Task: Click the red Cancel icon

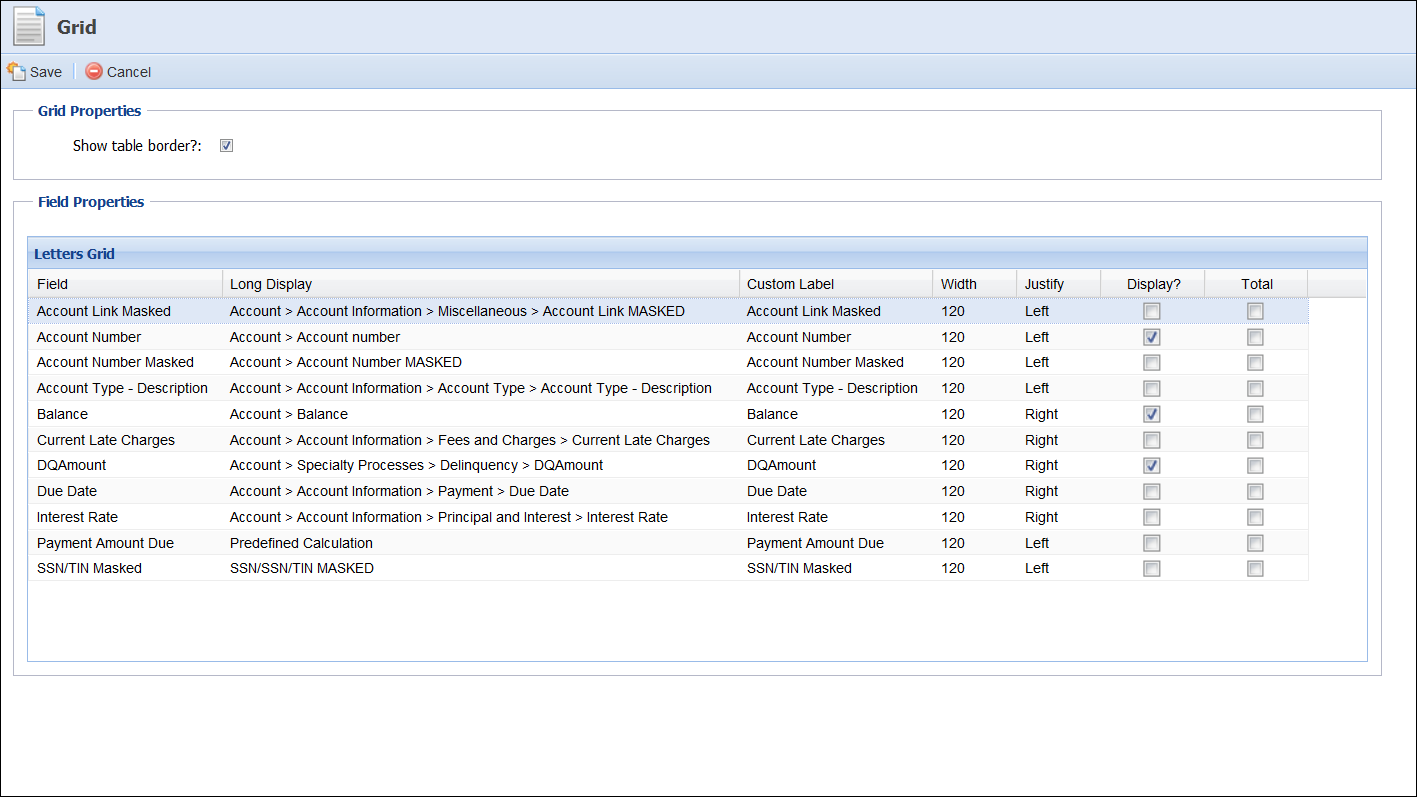Action: (94, 72)
